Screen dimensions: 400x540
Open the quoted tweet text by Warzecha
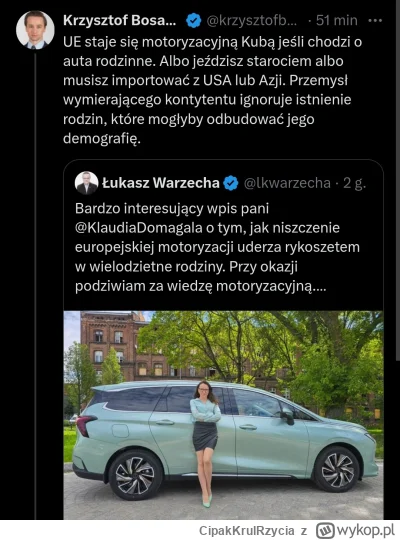[217, 247]
